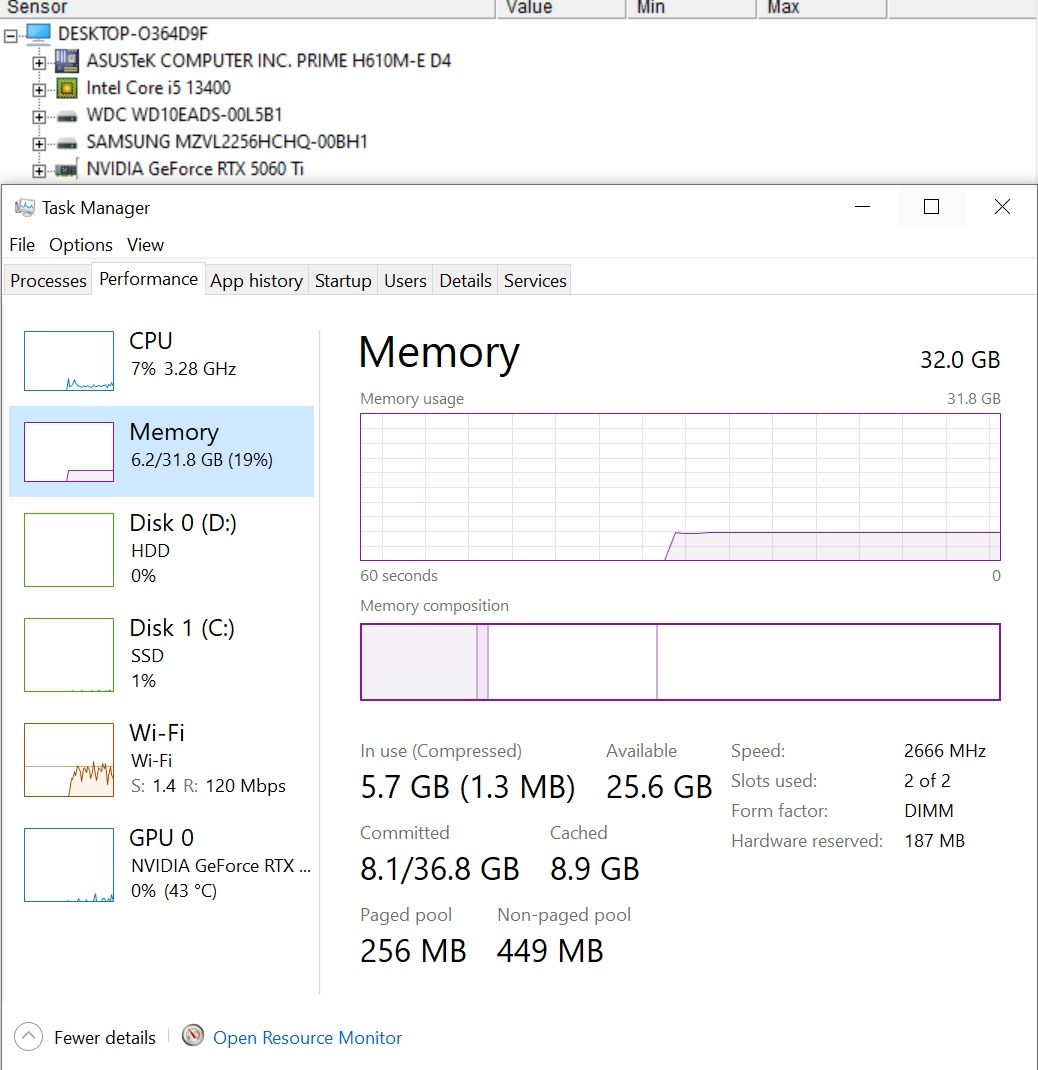The height and width of the screenshot is (1070, 1038).
Task: Open the Options menu
Action: pos(81,245)
